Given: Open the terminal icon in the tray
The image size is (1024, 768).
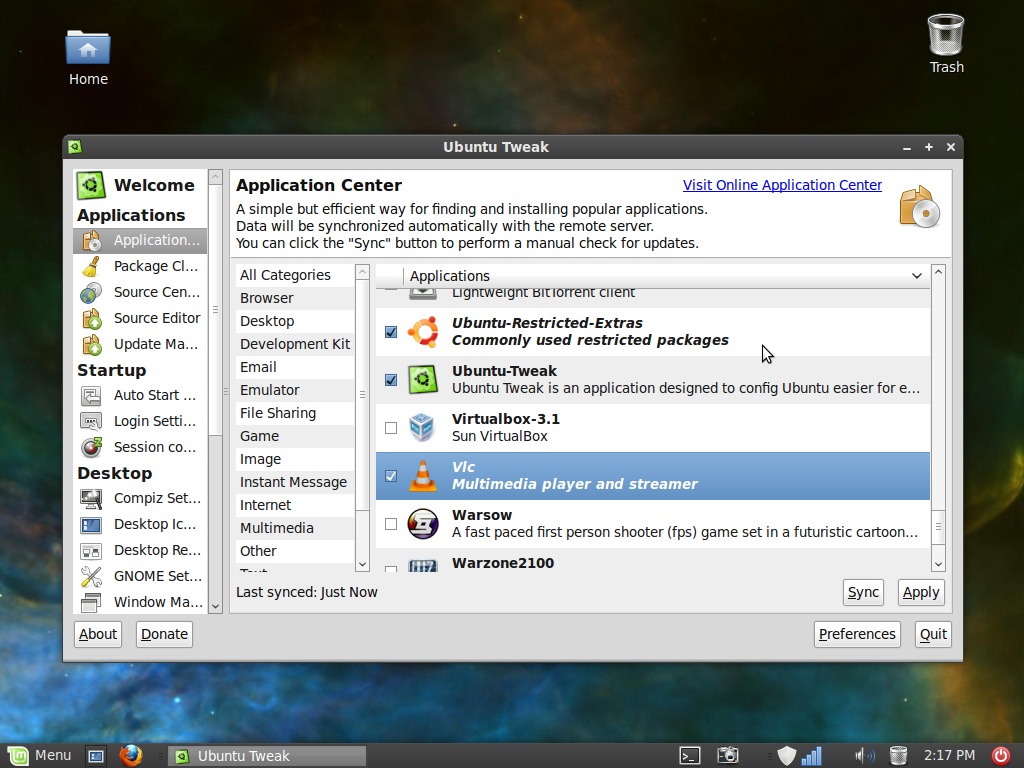Looking at the screenshot, I should tap(690, 756).
